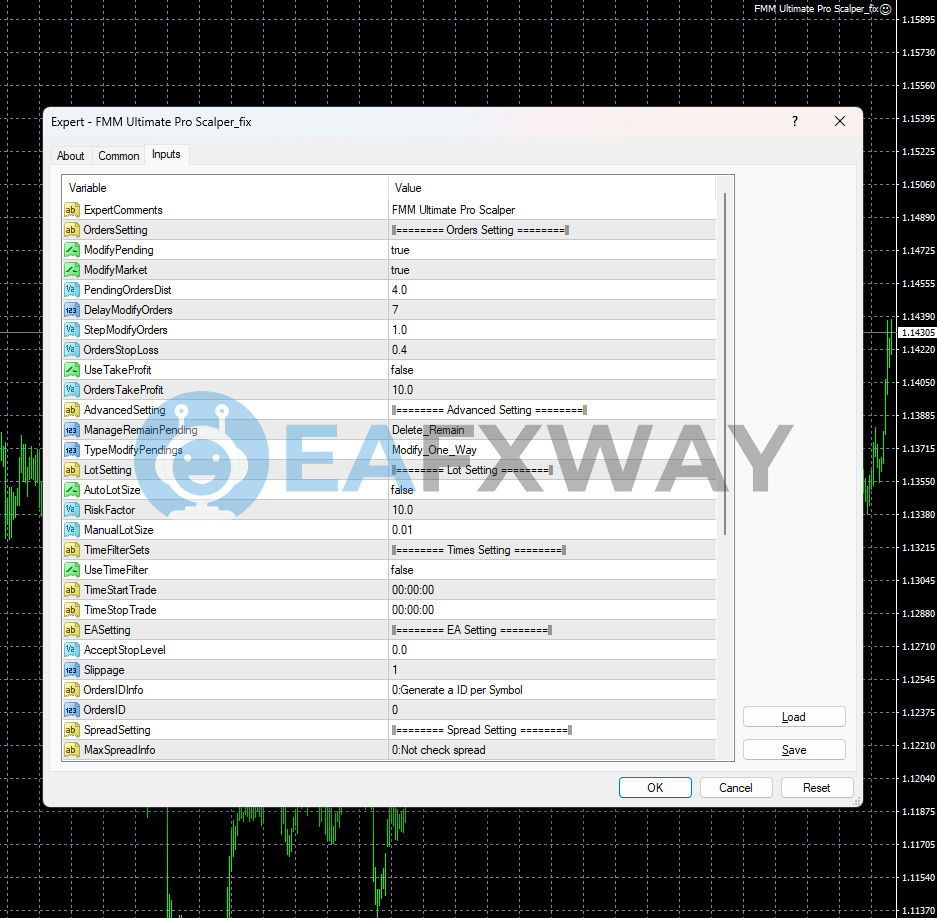Viewport: 937px width, 918px height.
Task: Click the OrdersID integer type icon
Action: (x=71, y=710)
